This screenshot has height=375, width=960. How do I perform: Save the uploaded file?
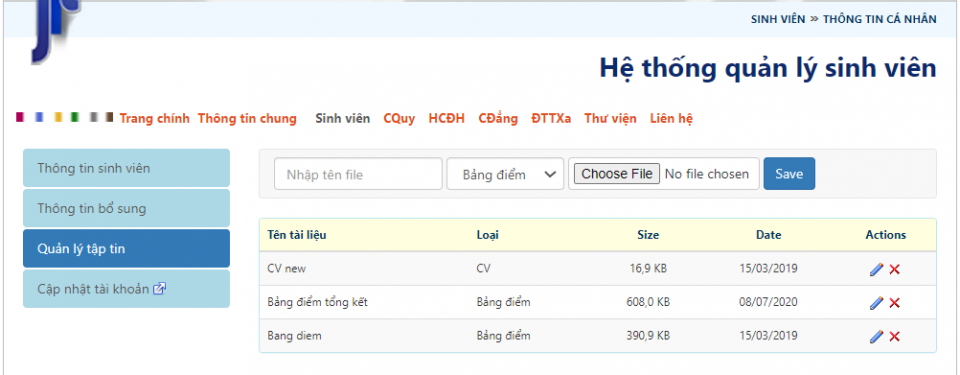[x=789, y=174]
